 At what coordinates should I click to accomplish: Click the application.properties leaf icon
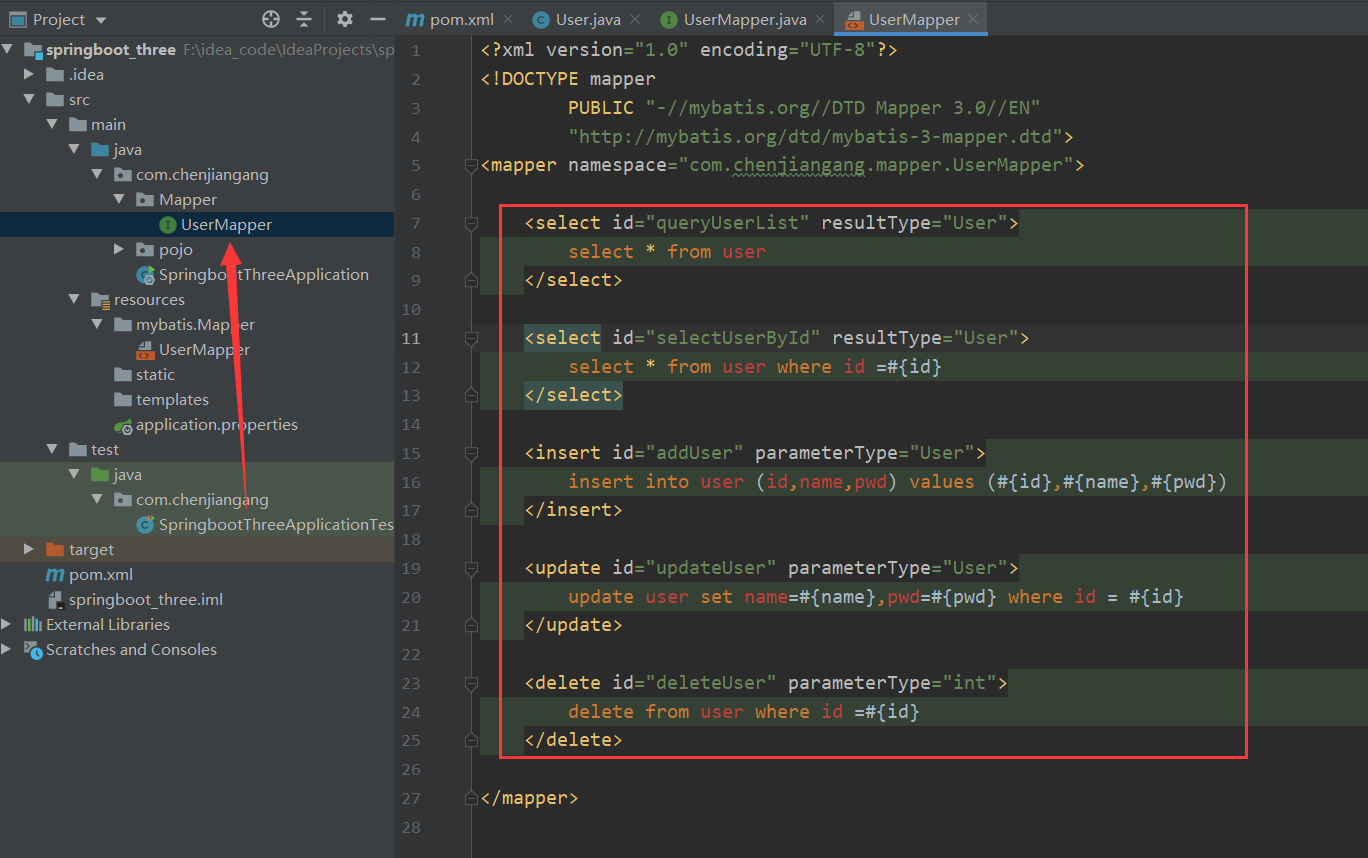pos(122,425)
